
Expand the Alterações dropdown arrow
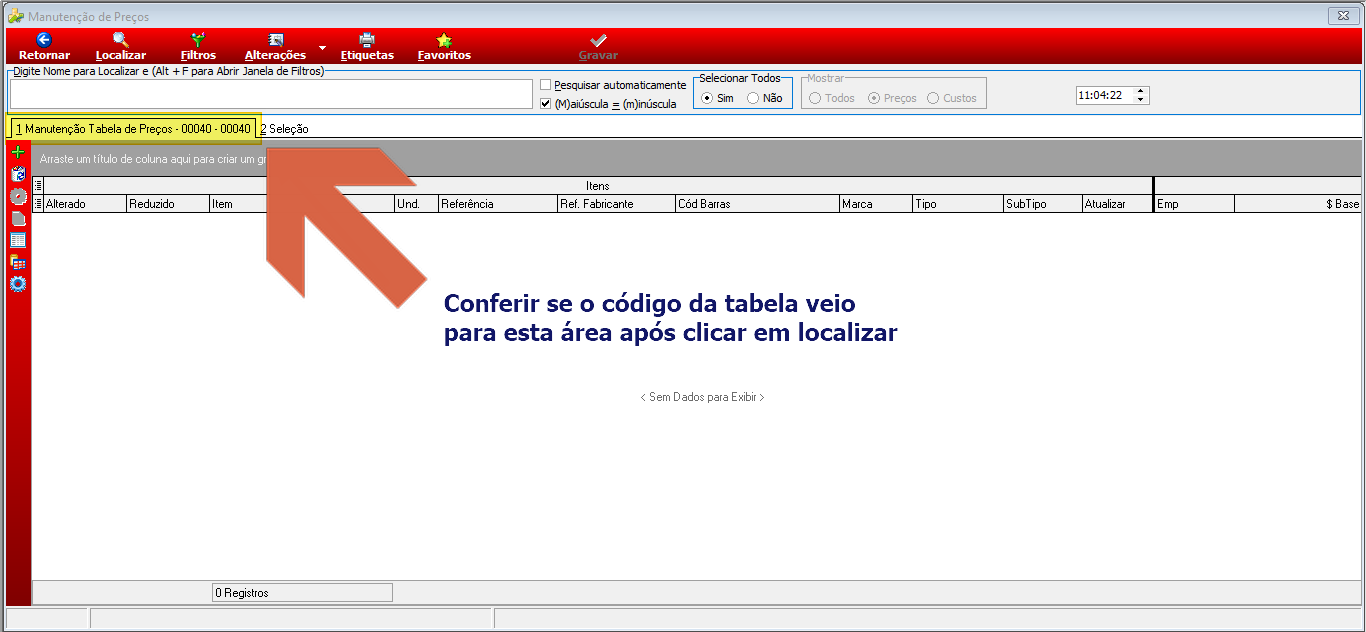[x=322, y=47]
